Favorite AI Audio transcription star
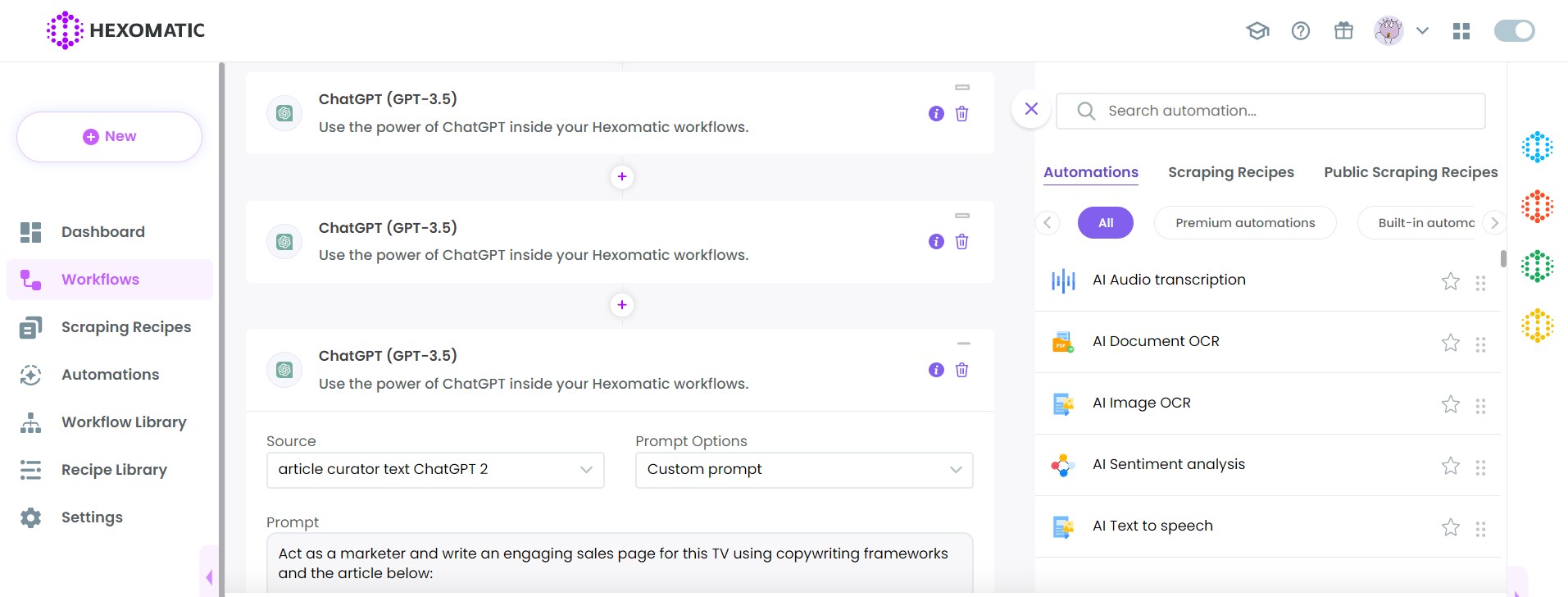1568x597 pixels. click(x=1451, y=281)
